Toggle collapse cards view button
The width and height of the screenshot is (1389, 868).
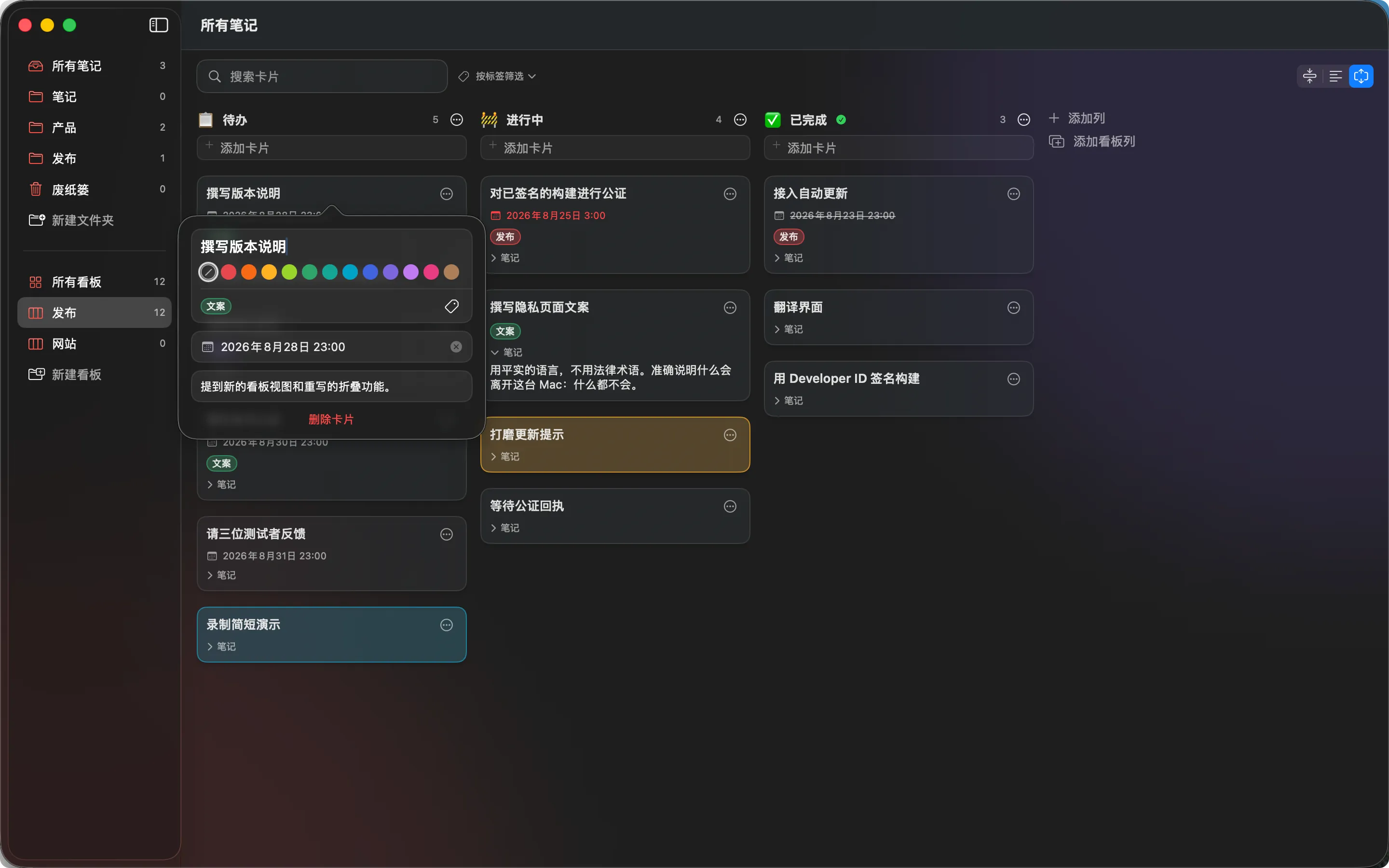pyautogui.click(x=1310, y=76)
